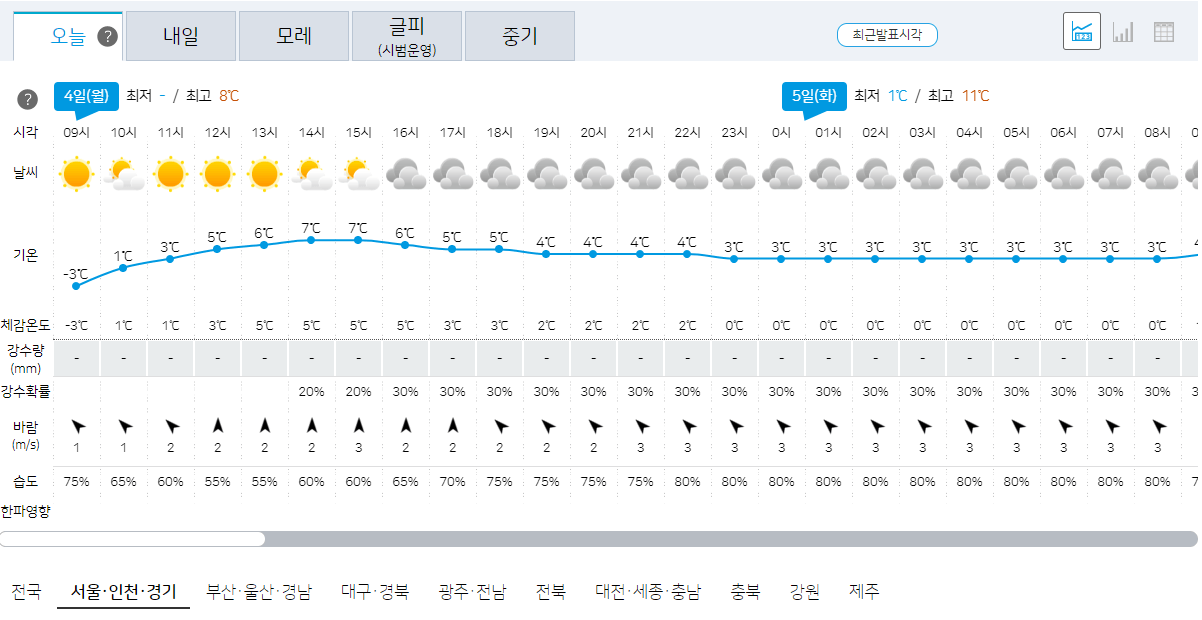Click the wind direction arrow under 09시
This screenshot has width=1202, height=620.
[x=76, y=427]
